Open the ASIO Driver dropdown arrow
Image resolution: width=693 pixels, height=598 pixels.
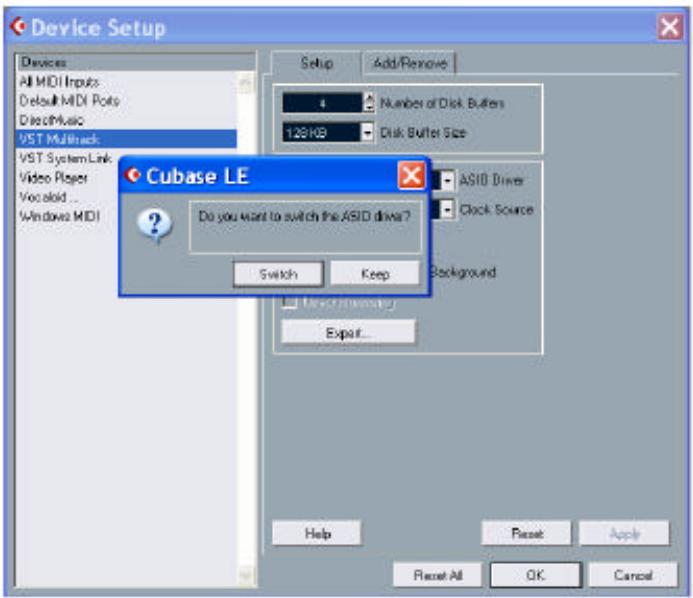point(447,180)
